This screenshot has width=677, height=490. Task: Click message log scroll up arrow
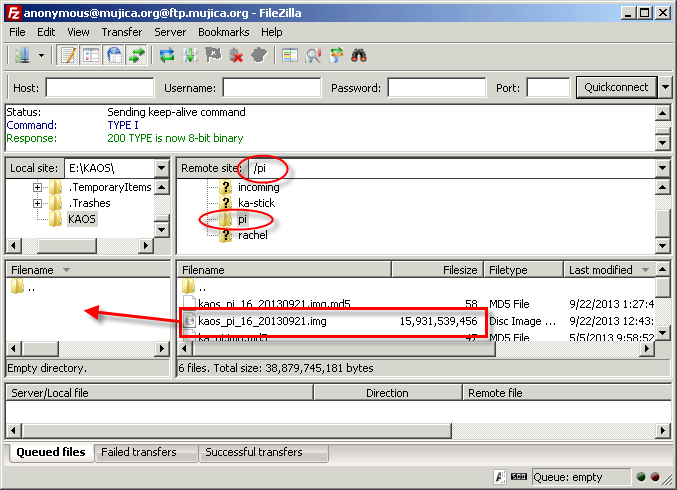coord(663,114)
